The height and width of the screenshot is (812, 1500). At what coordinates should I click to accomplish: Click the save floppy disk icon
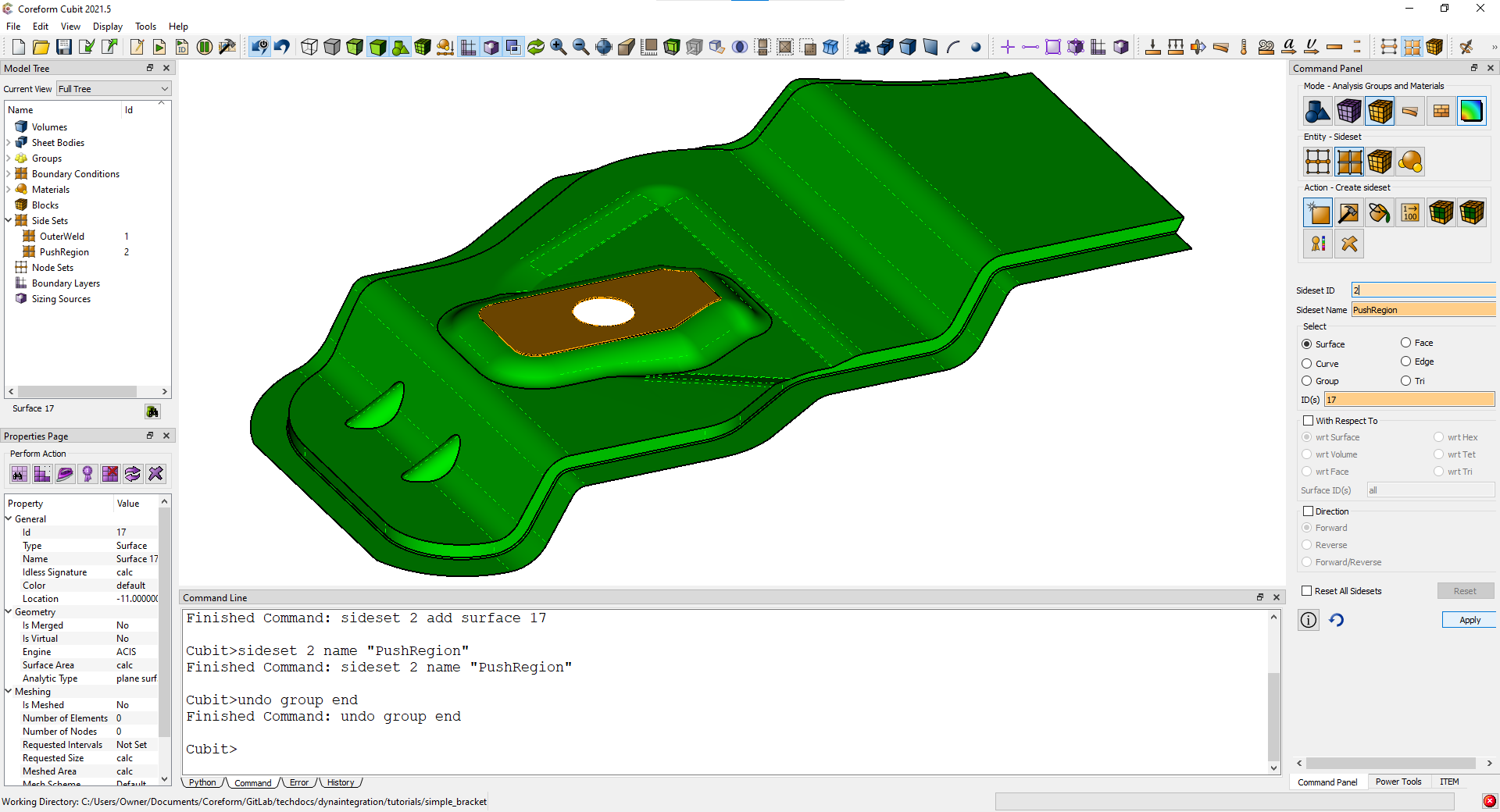[64, 47]
